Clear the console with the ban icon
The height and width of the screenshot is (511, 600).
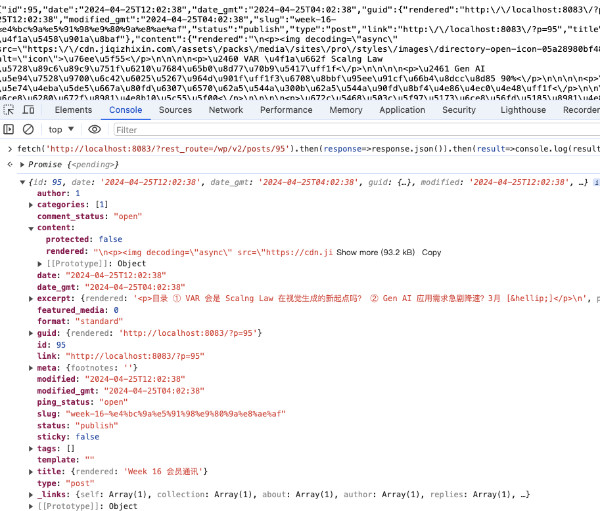[x=28, y=129]
